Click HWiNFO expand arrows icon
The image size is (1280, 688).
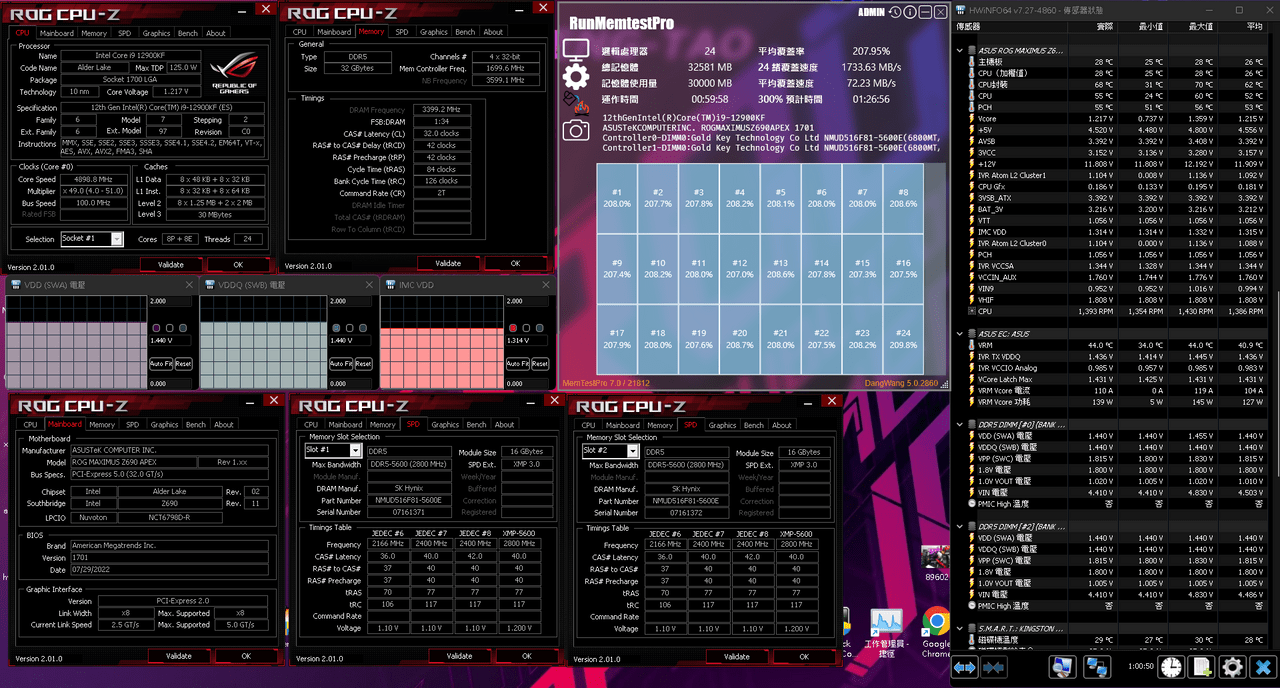coord(965,667)
